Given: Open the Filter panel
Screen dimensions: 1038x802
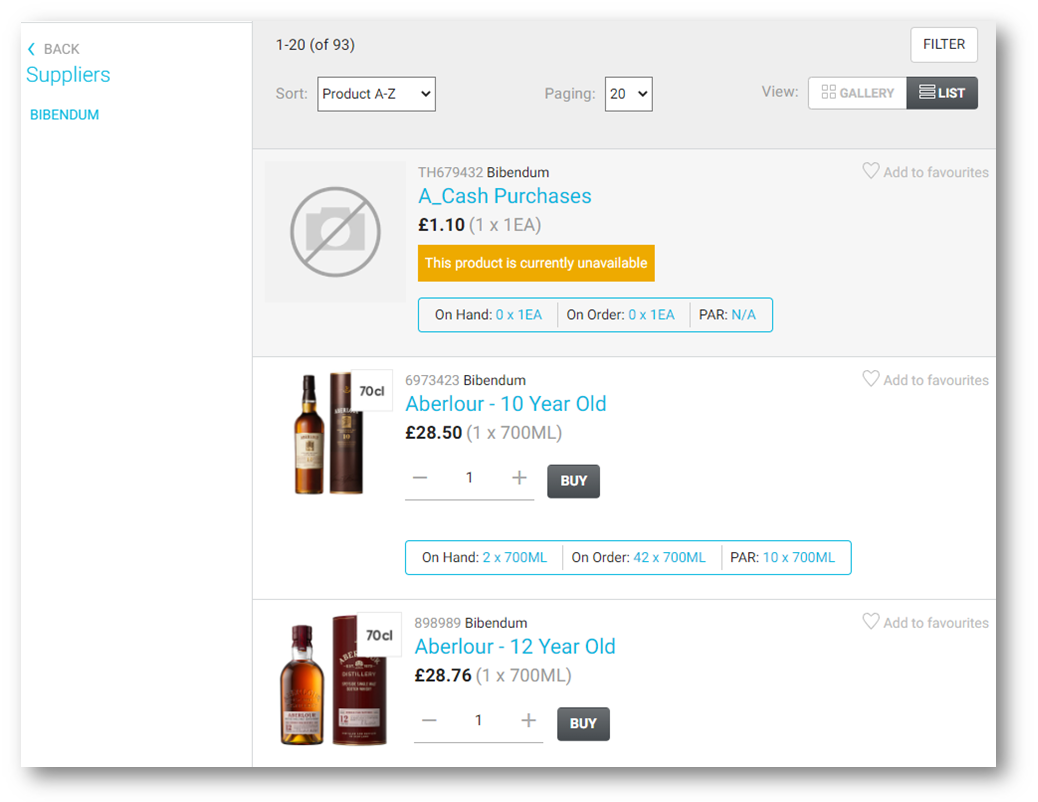Looking at the screenshot, I should click(x=944, y=44).
